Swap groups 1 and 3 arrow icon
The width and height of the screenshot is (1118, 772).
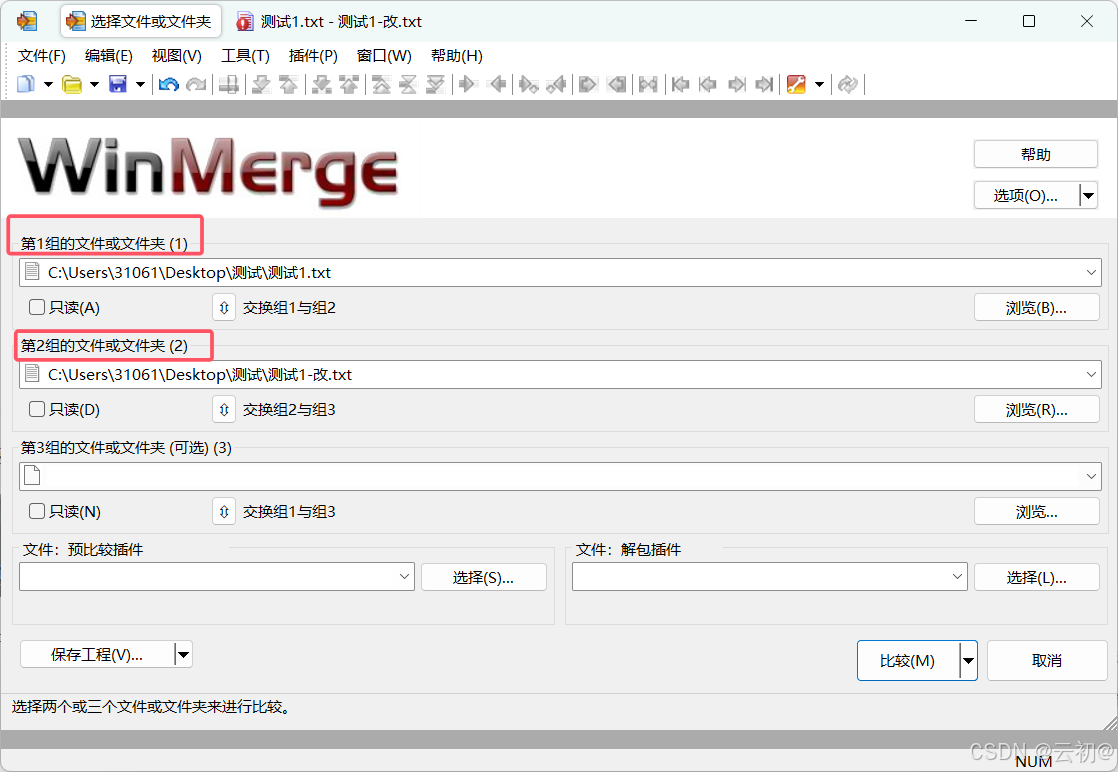[x=224, y=512]
